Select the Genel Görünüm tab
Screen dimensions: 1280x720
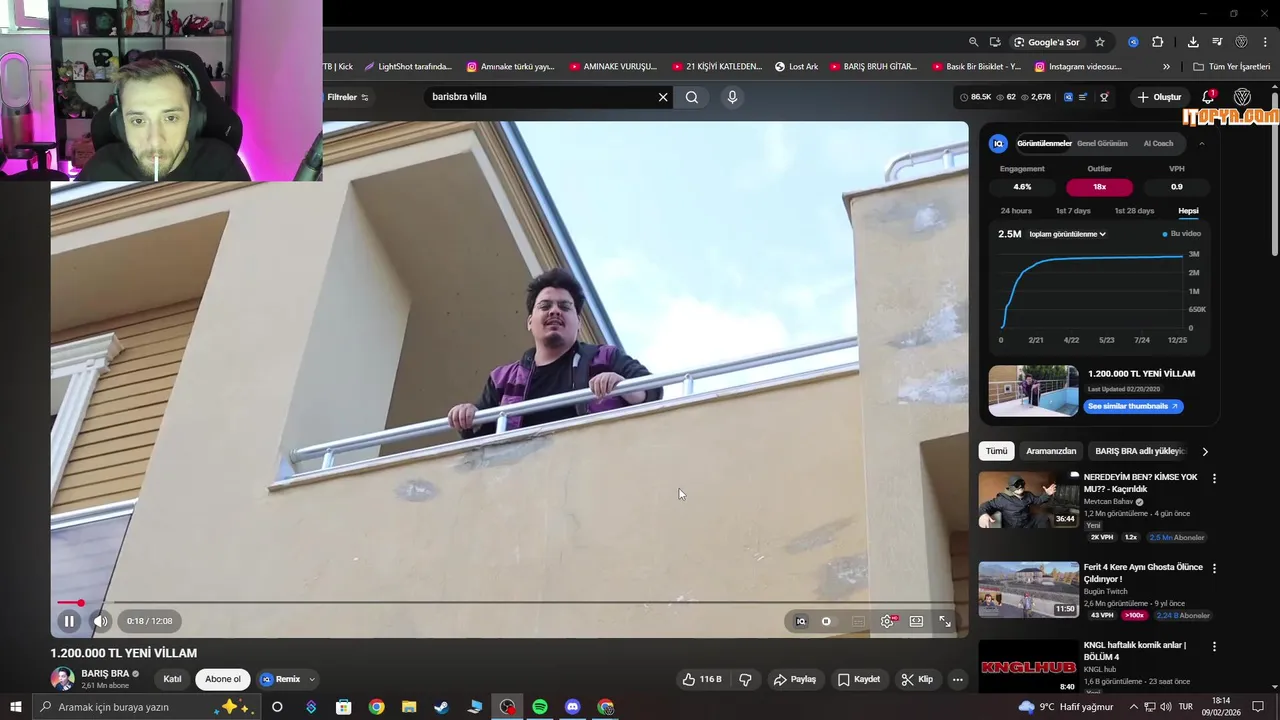pyautogui.click(x=1102, y=143)
